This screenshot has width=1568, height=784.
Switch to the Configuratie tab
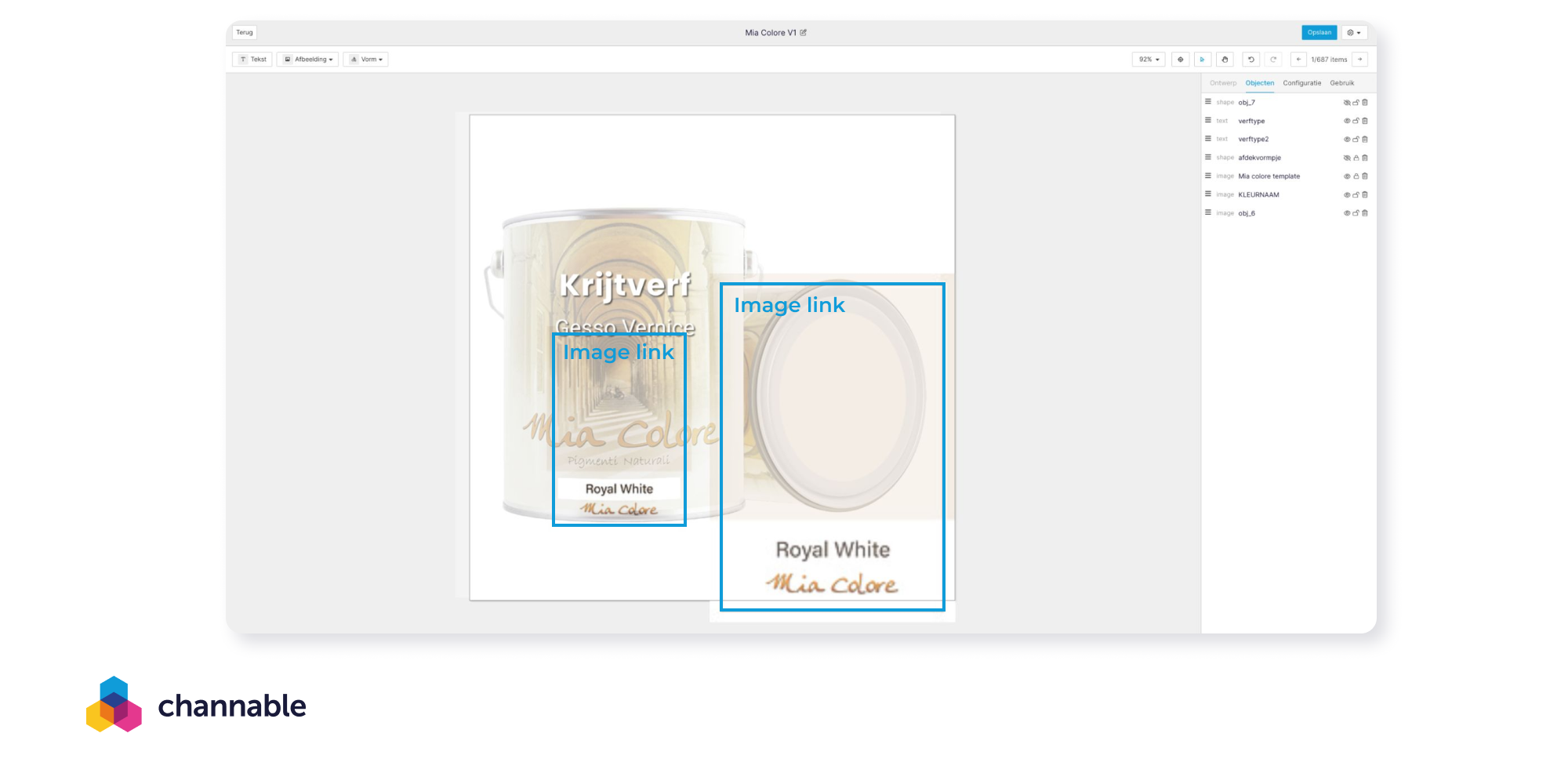coord(1301,83)
